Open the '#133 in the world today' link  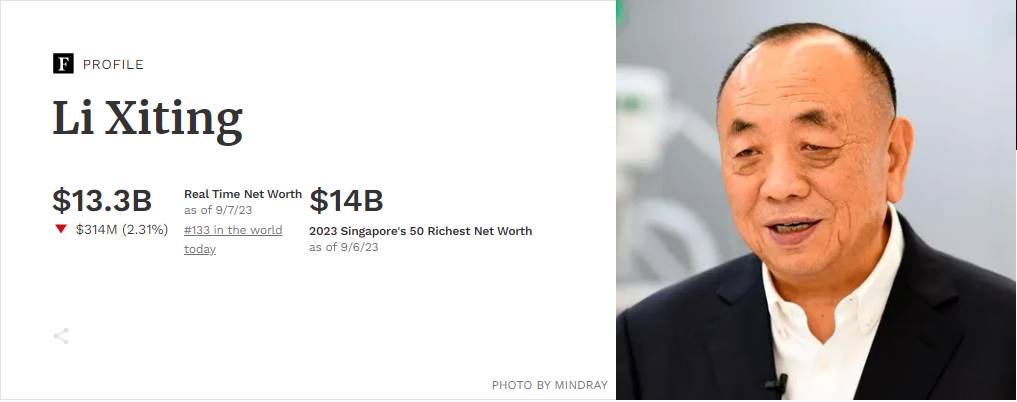(x=233, y=239)
